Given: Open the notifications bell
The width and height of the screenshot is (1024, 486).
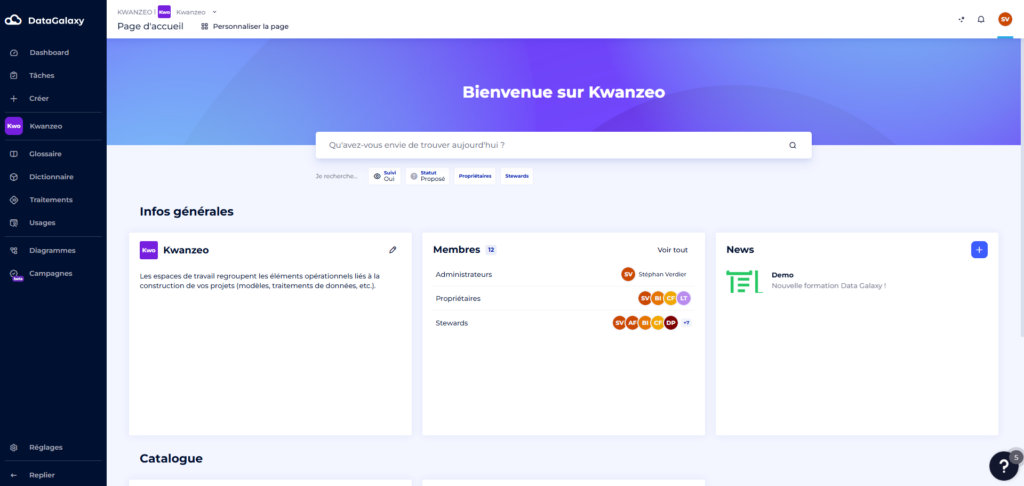Looking at the screenshot, I should 981,20.
